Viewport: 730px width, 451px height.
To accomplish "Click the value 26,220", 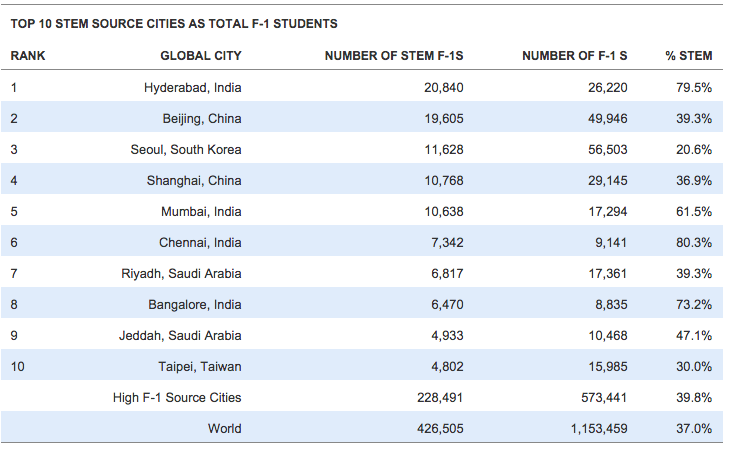I will coord(608,88).
